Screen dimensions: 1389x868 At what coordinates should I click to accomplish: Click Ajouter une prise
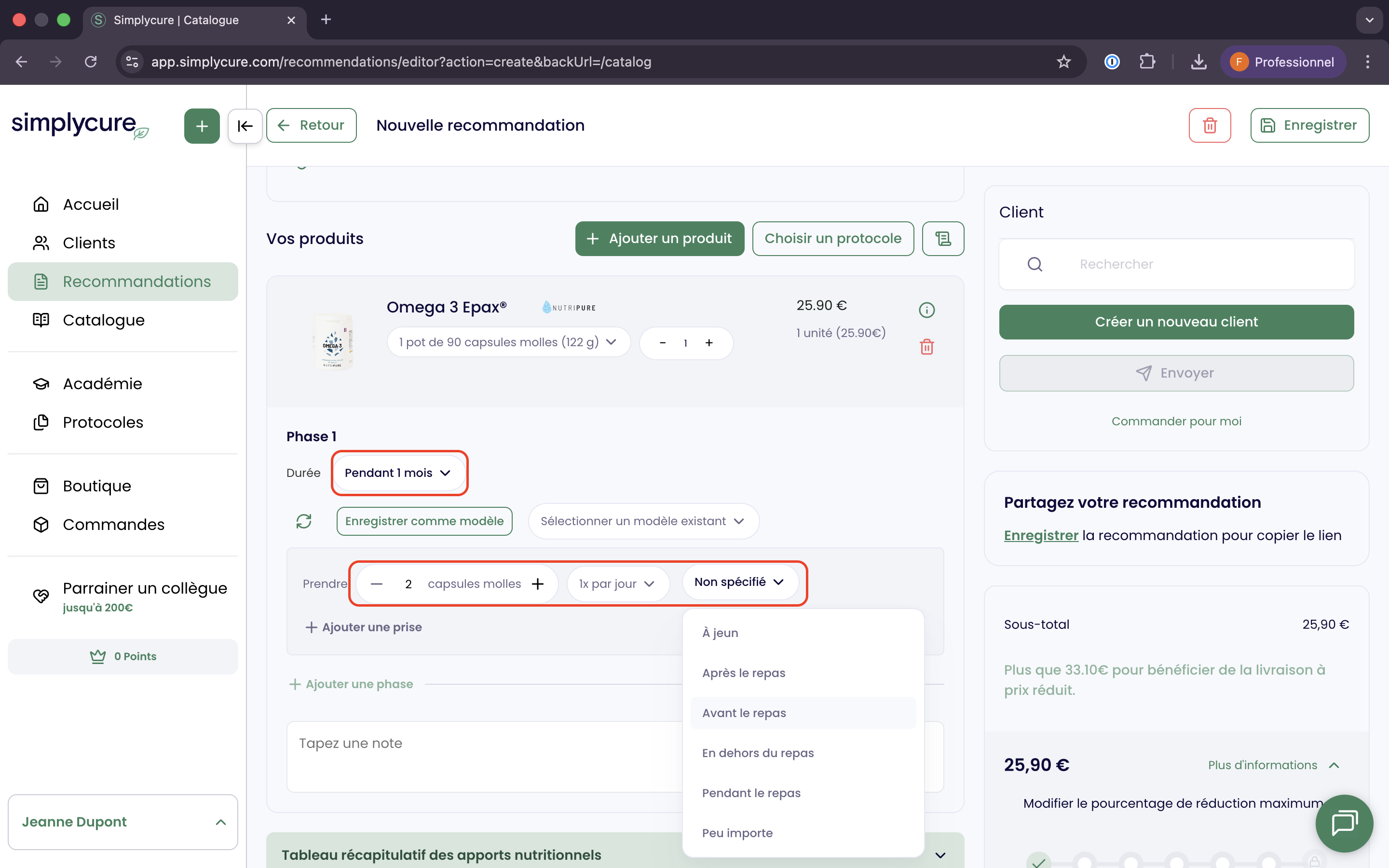364,627
